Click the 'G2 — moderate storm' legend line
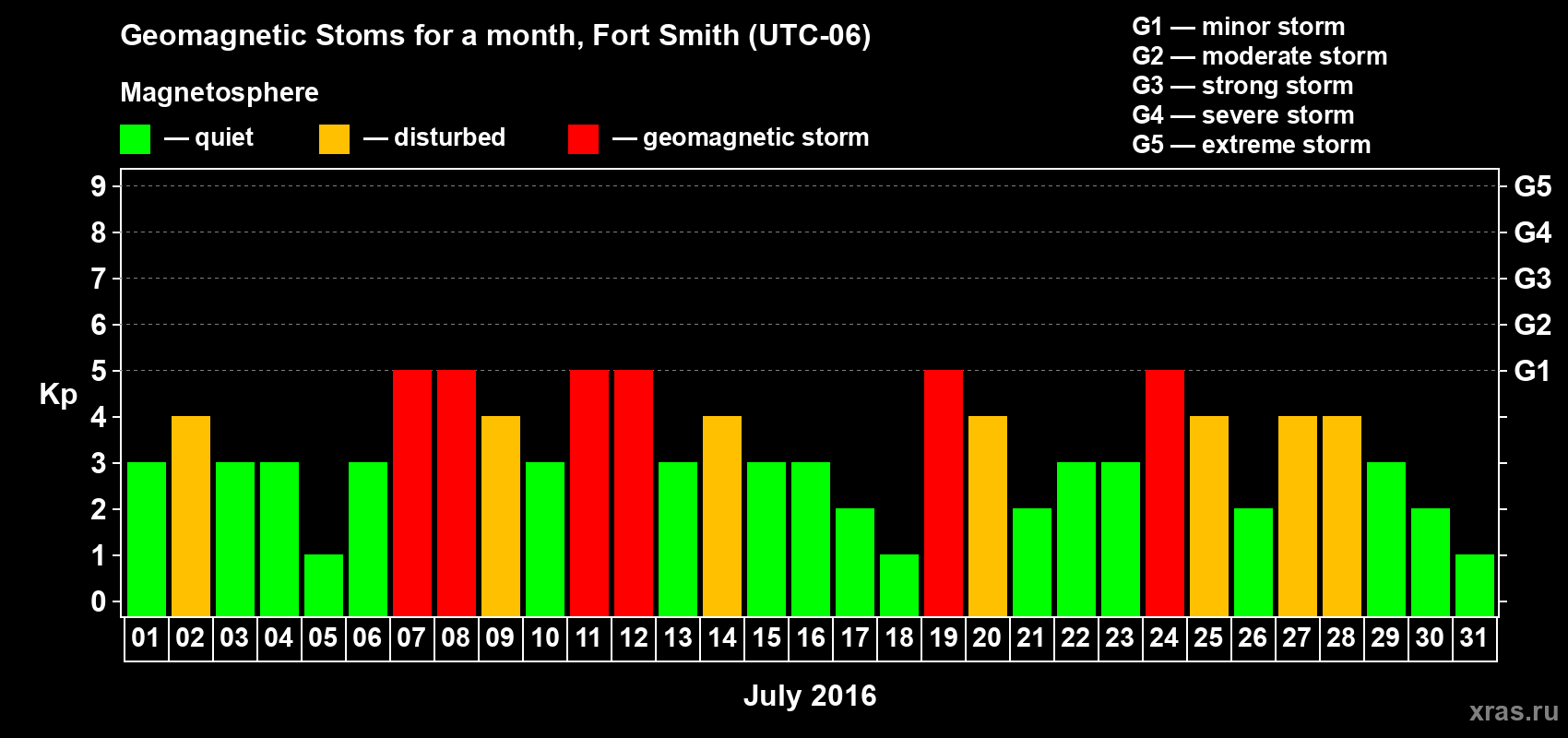The height and width of the screenshot is (738, 1568). [x=1260, y=56]
